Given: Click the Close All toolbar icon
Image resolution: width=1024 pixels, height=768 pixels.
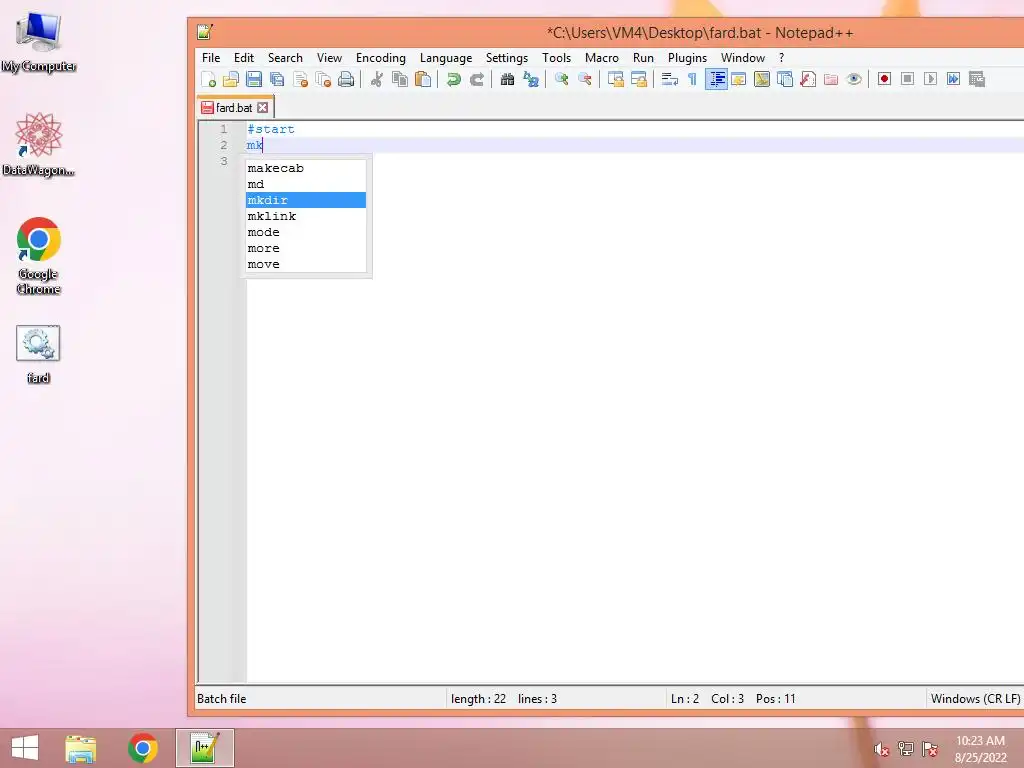Looking at the screenshot, I should point(323,79).
